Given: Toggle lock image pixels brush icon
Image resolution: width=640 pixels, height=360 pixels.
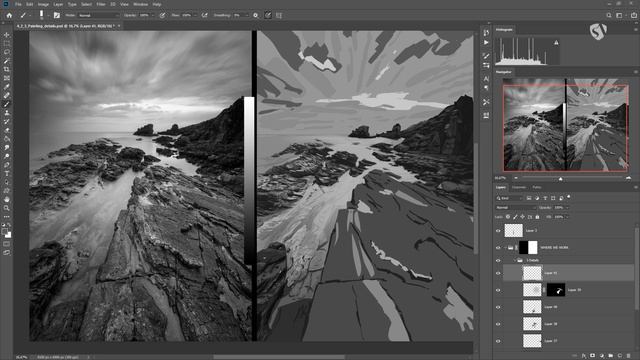Looking at the screenshot, I should pyautogui.click(x=515, y=217).
